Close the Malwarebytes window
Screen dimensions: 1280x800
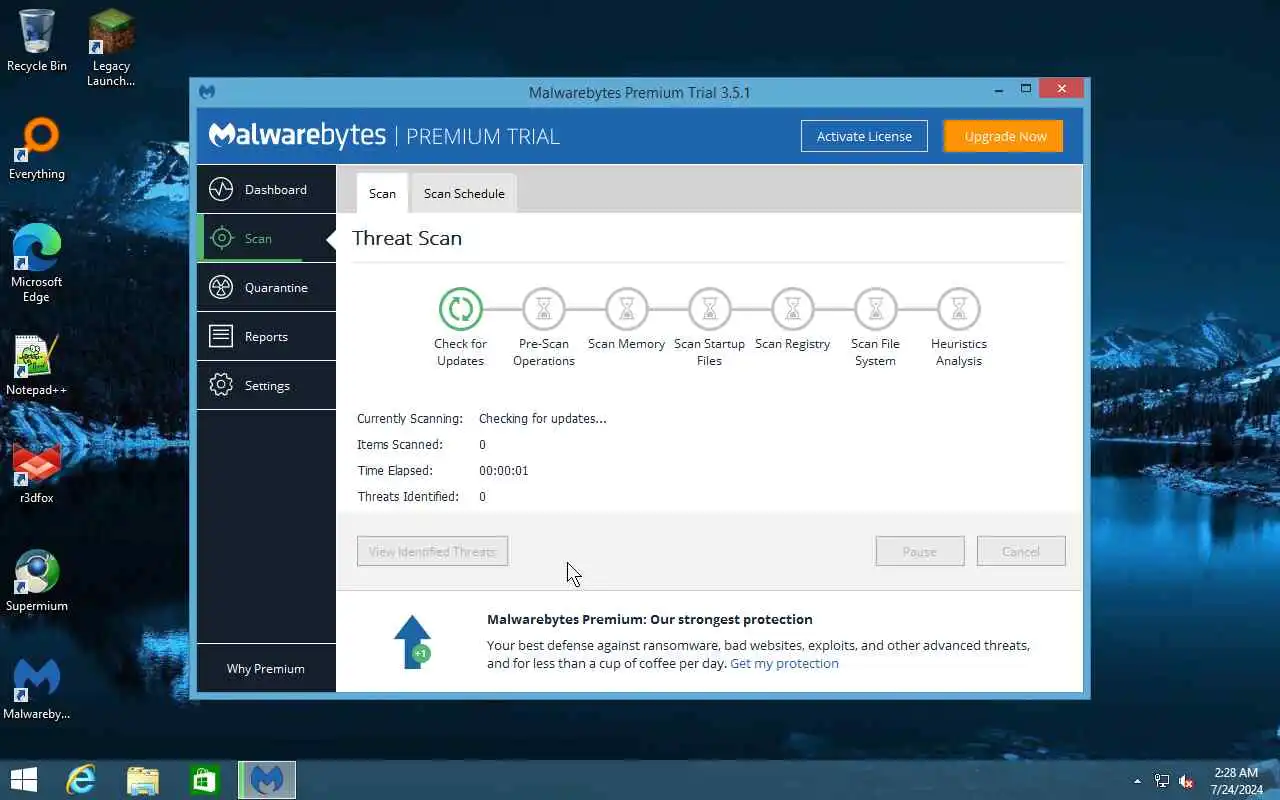point(1061,89)
